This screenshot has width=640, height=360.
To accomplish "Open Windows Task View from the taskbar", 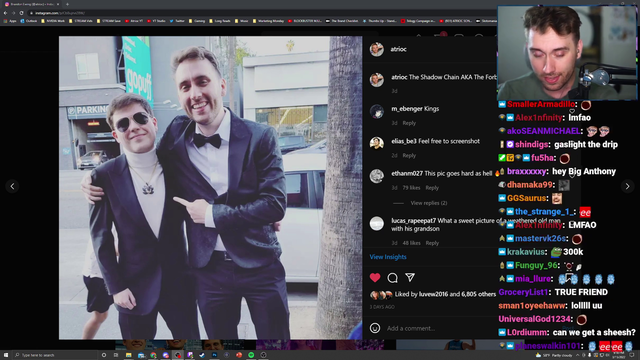I will point(116,355).
